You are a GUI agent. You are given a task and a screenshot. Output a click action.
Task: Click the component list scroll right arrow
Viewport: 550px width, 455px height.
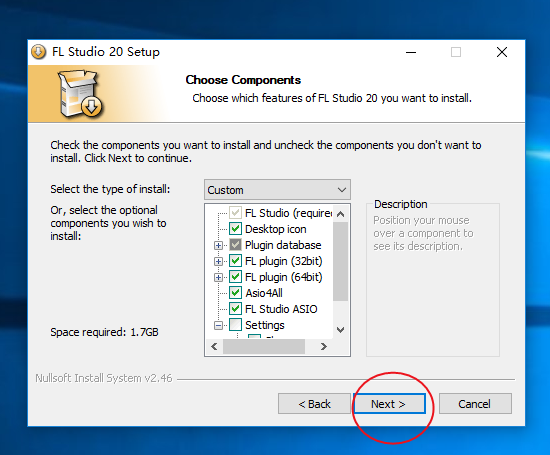click(x=324, y=347)
